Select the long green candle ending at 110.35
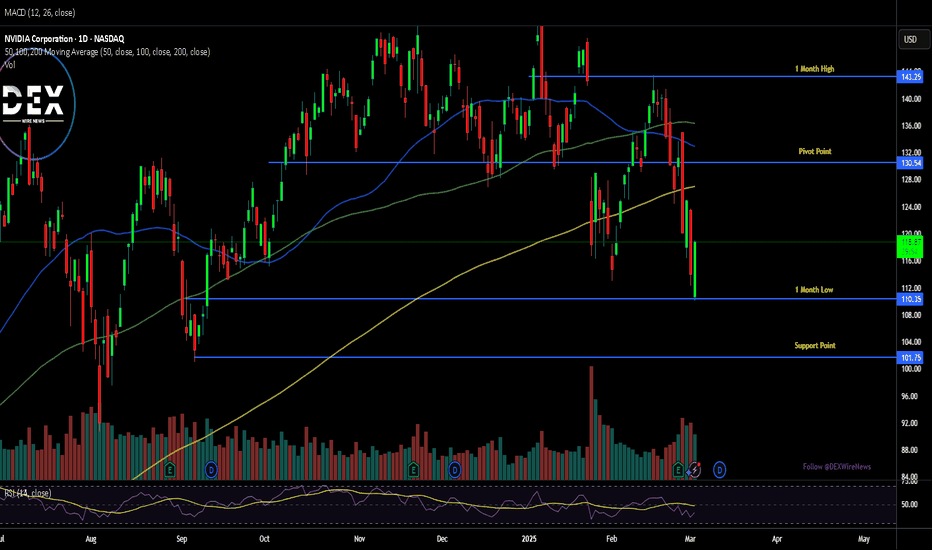 [x=695, y=270]
